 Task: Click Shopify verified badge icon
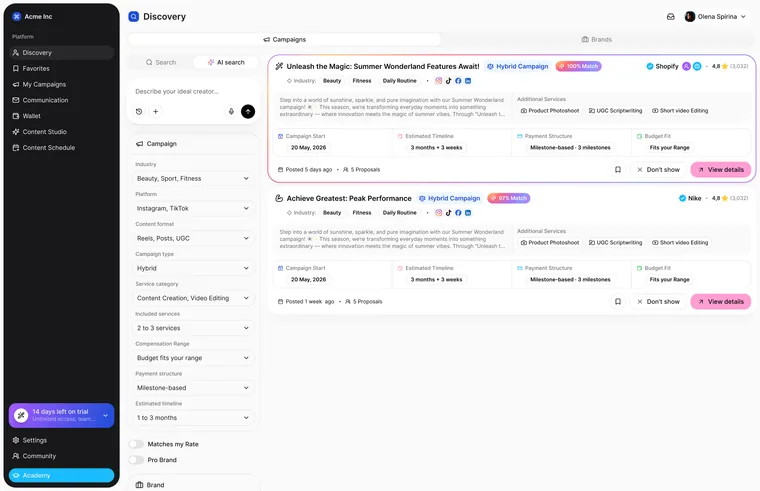[x=649, y=66]
